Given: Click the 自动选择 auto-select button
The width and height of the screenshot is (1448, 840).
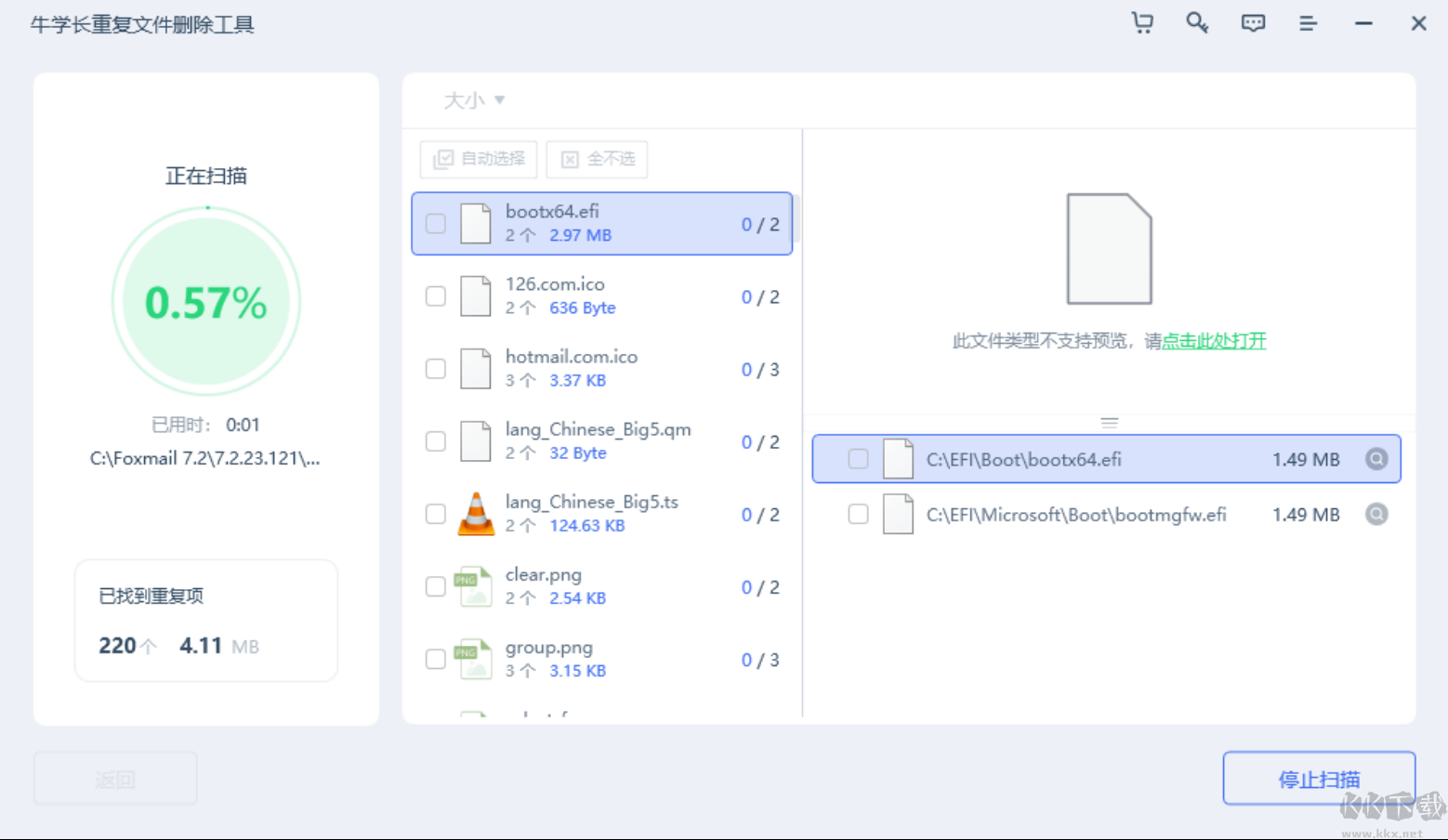Looking at the screenshot, I should (479, 159).
